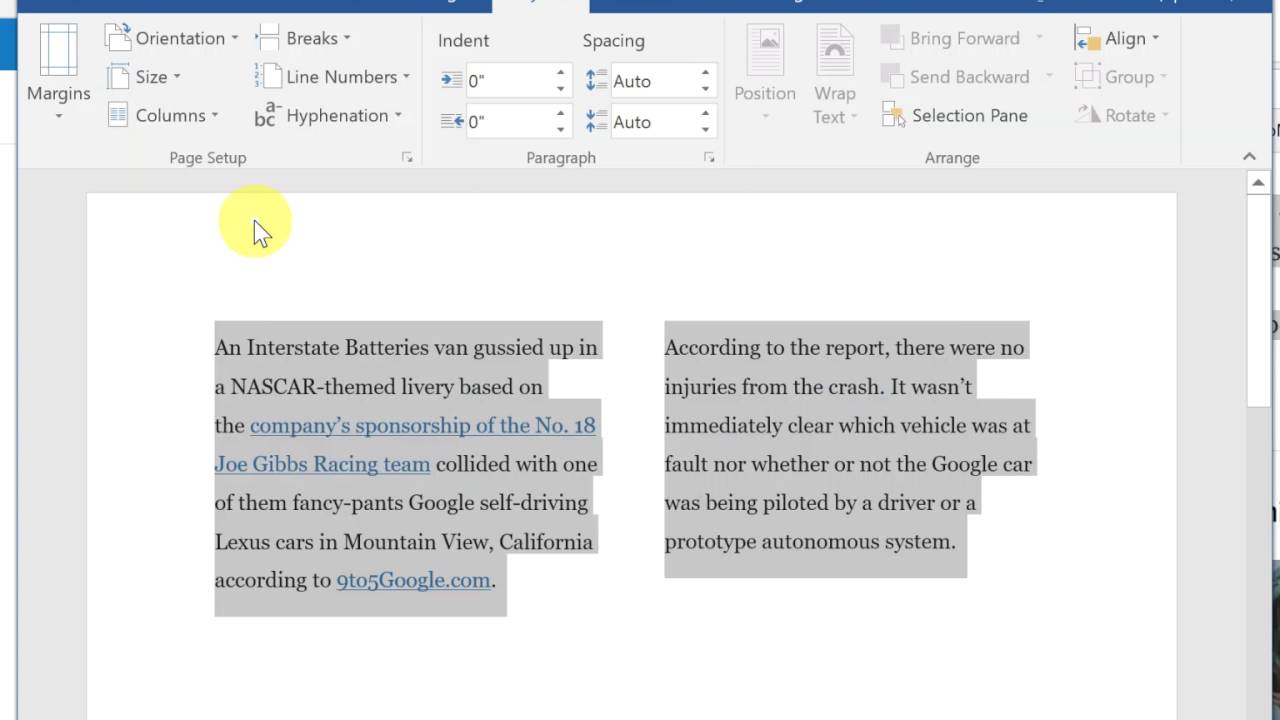Viewport: 1280px width, 720px height.
Task: Click the spacing before icon
Action: [597, 81]
